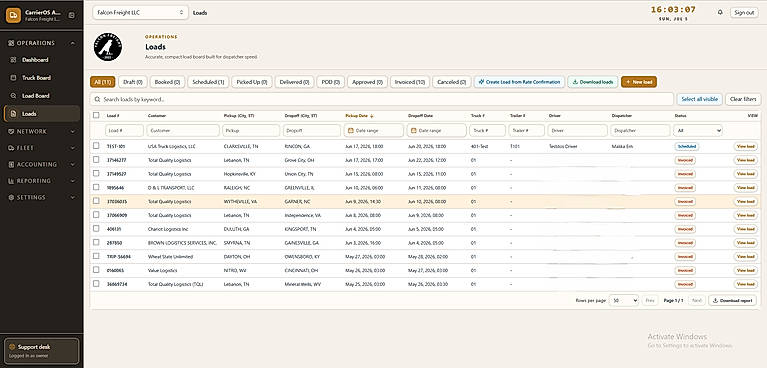Click the Clear filters button
The image size is (767, 368).
point(743,99)
